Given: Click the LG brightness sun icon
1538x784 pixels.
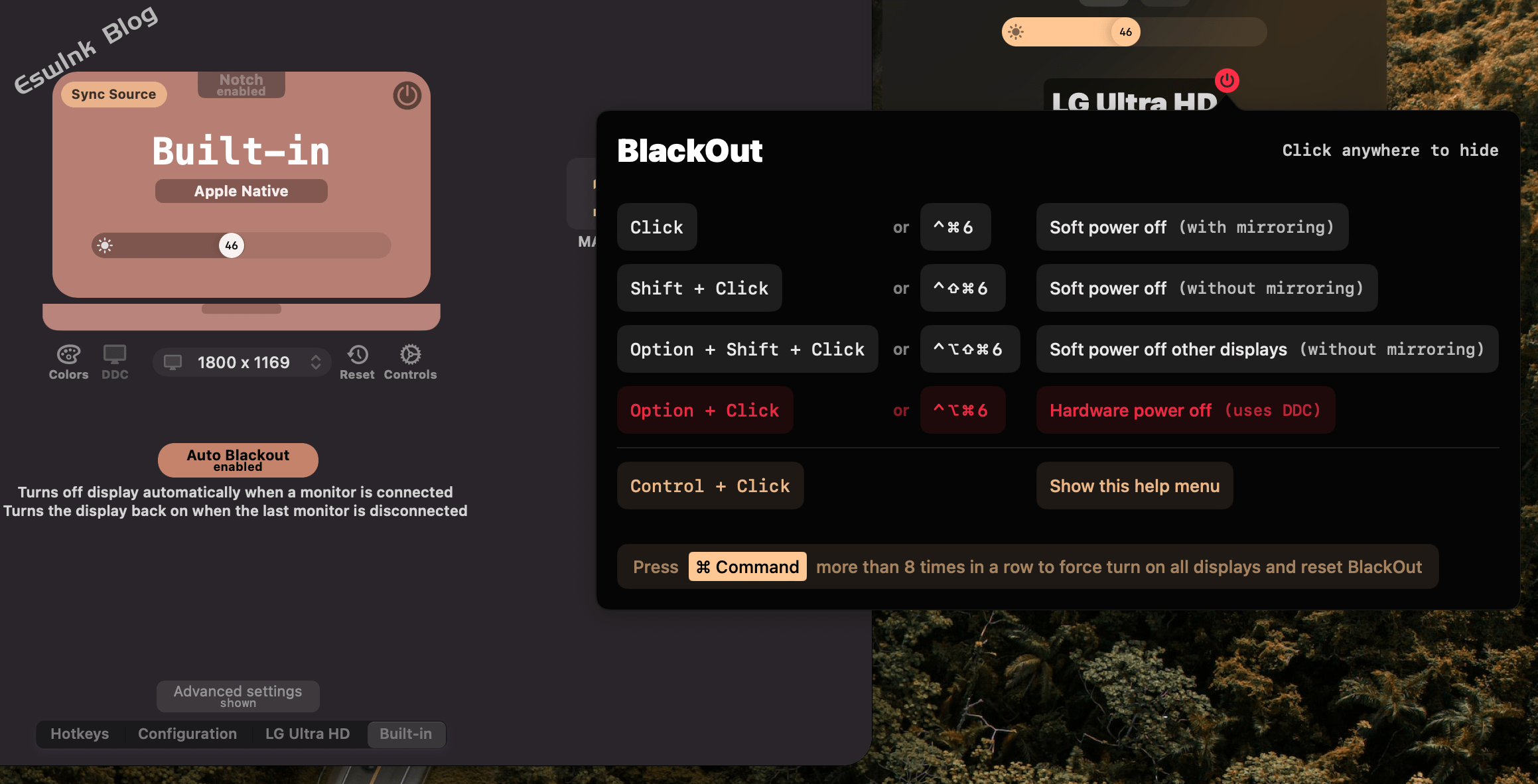Looking at the screenshot, I should point(1016,32).
